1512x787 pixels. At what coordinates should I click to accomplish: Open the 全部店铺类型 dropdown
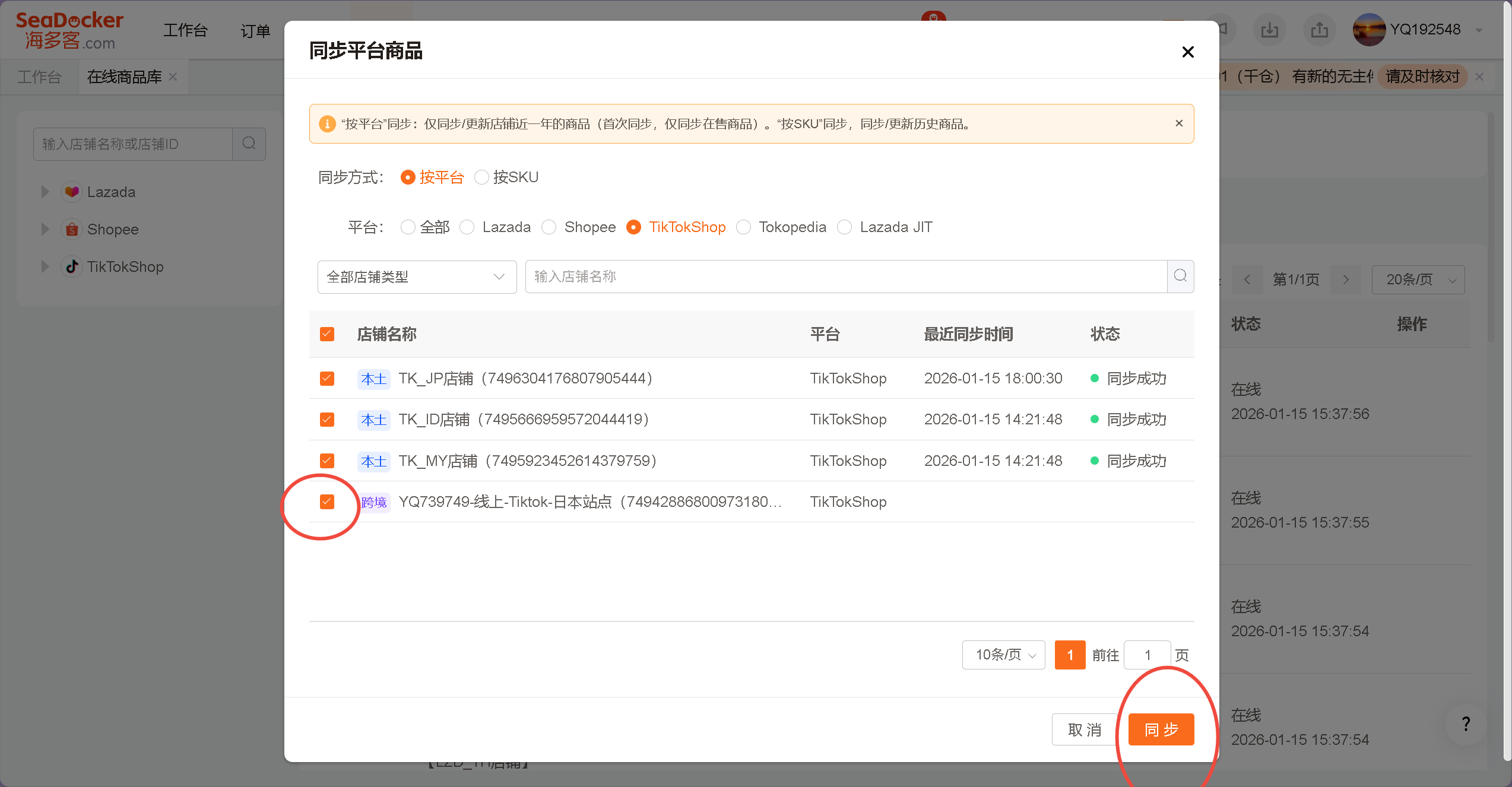(x=417, y=277)
